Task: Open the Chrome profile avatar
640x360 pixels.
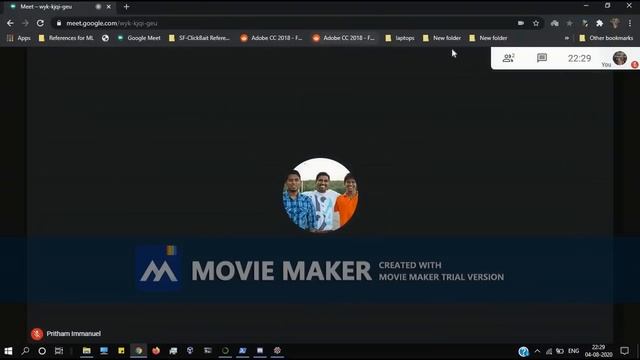Action: tap(615, 23)
